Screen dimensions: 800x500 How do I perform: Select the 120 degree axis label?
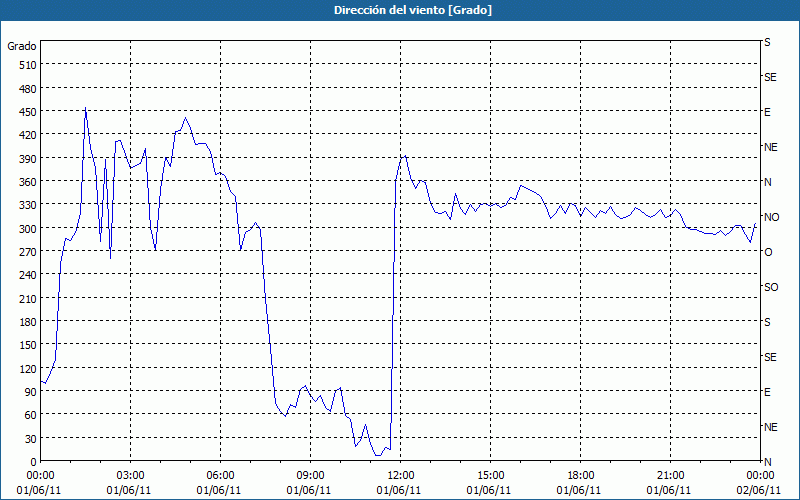coord(28,369)
